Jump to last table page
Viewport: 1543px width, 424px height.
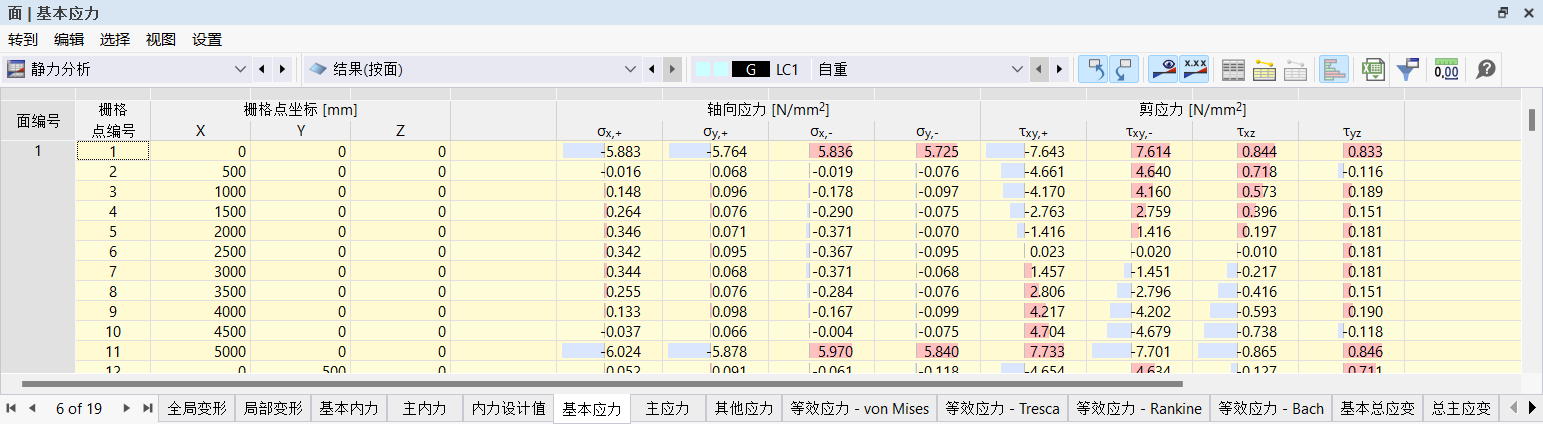[x=147, y=408]
